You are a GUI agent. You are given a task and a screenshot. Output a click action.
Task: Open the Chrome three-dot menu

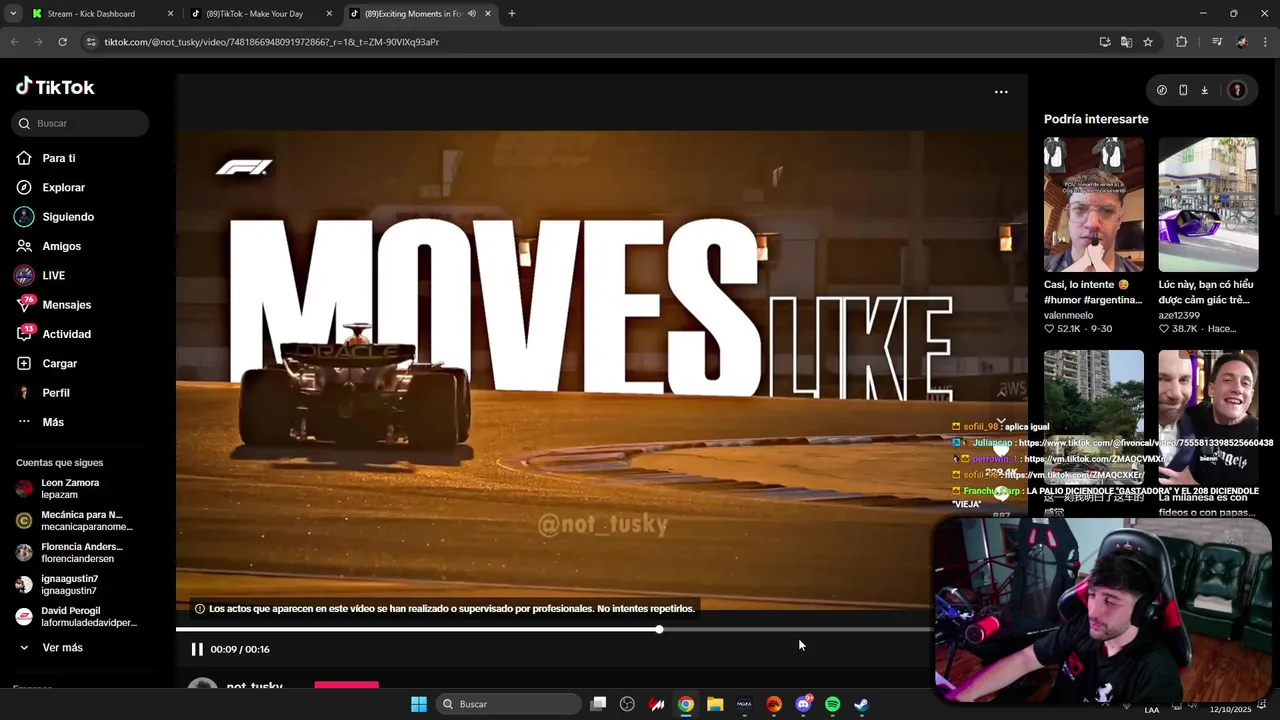point(1266,42)
